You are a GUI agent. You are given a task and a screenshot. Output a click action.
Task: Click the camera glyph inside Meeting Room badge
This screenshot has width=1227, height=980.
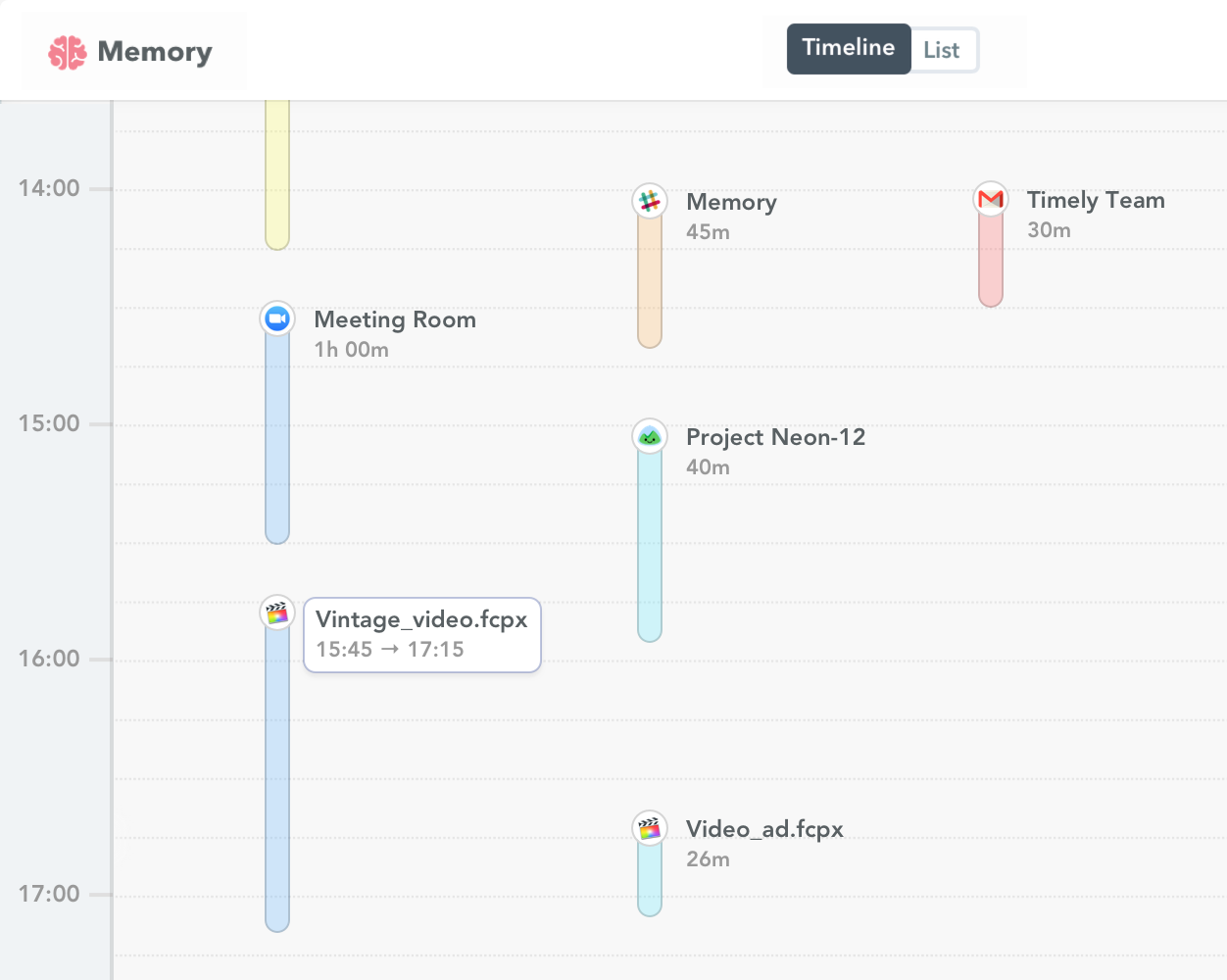(x=277, y=318)
